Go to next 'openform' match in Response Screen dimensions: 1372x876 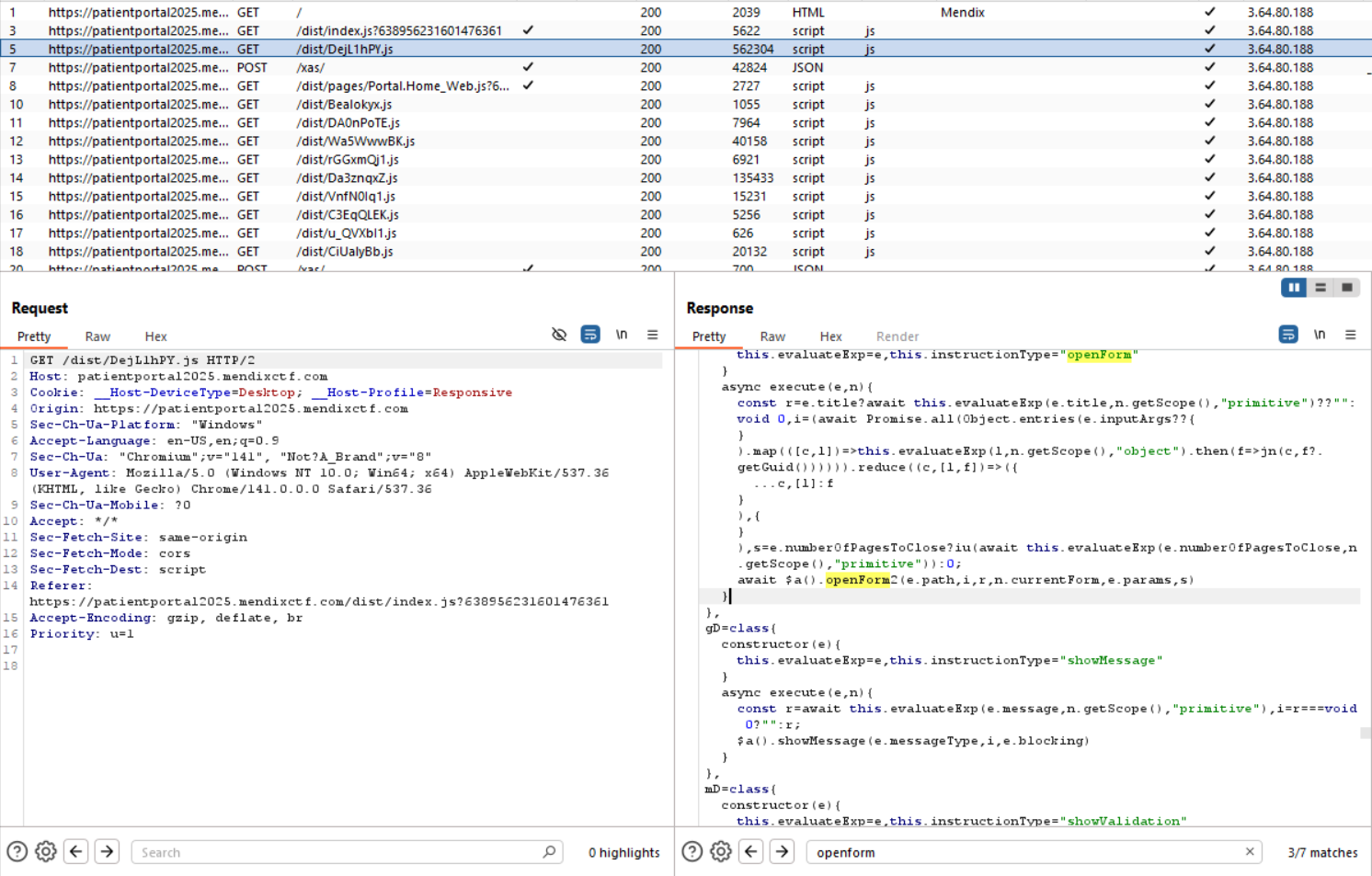(782, 852)
